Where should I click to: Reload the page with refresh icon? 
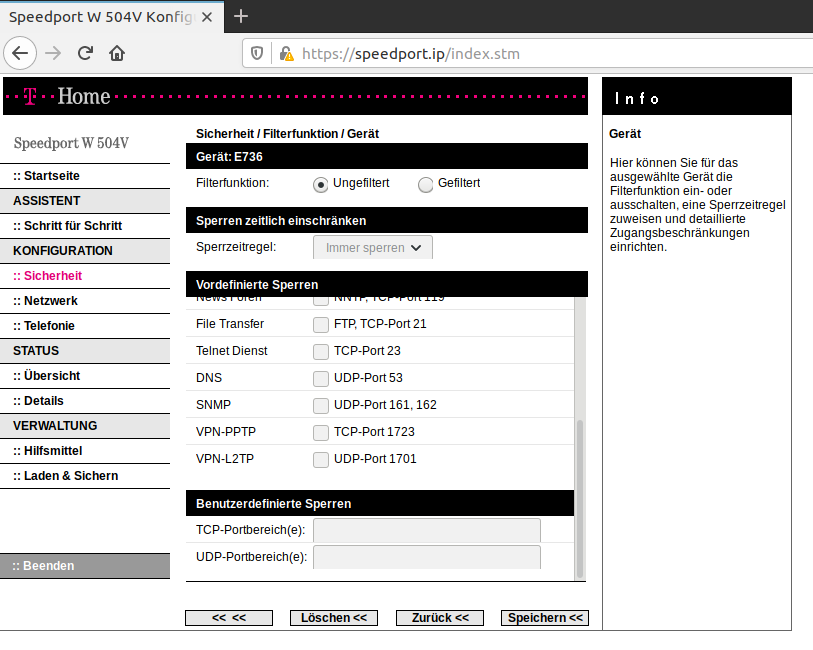tap(85, 53)
